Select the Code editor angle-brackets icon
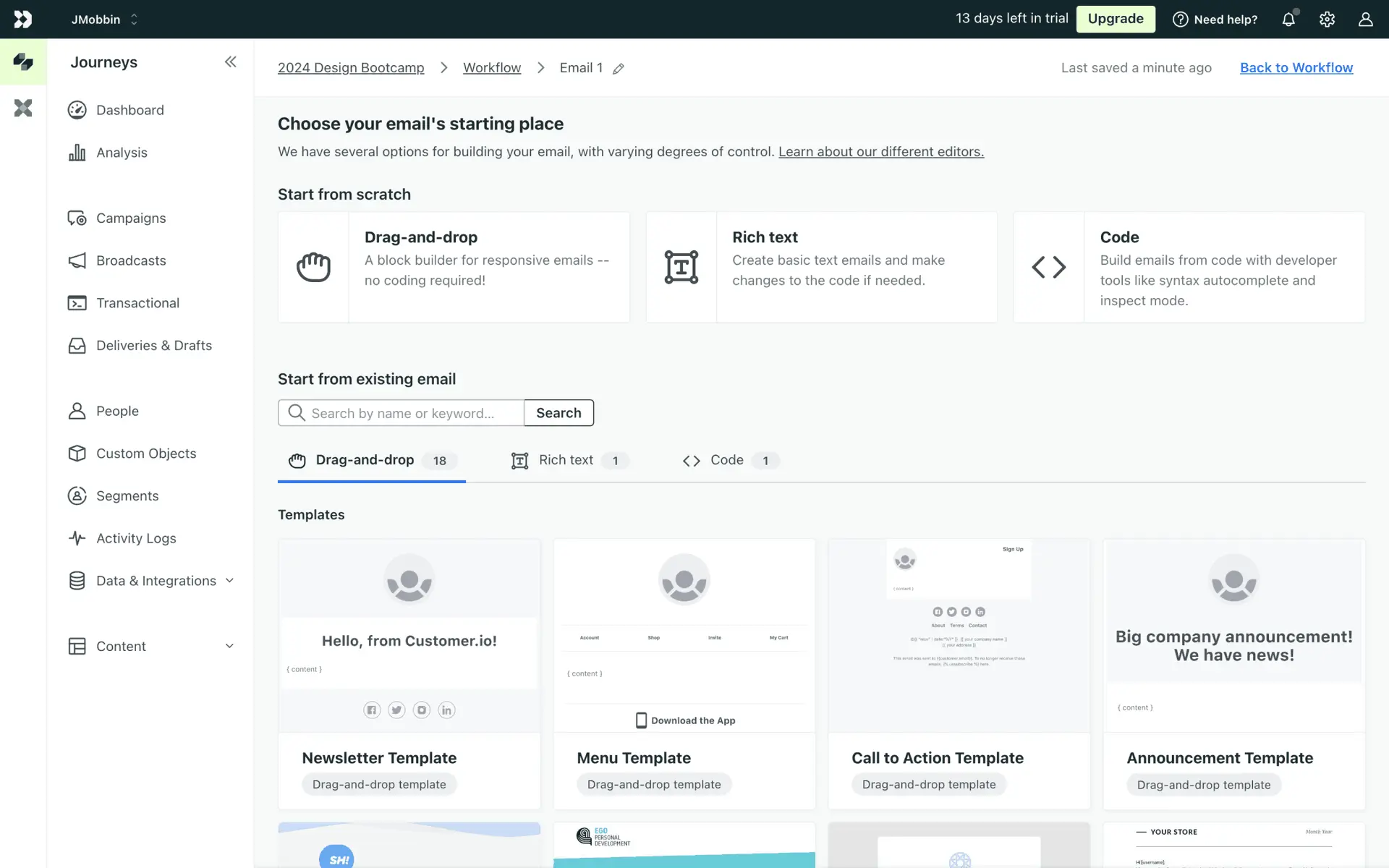The height and width of the screenshot is (868, 1389). coord(1048,267)
